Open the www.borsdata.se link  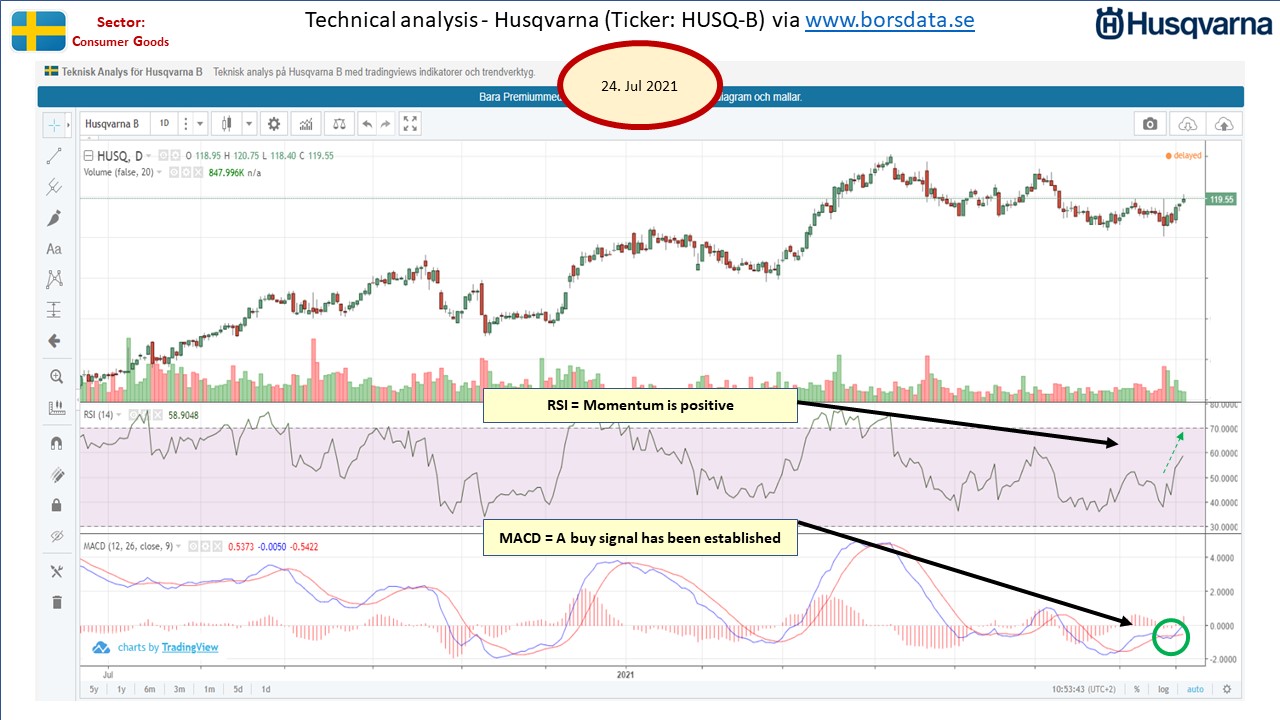click(x=889, y=20)
